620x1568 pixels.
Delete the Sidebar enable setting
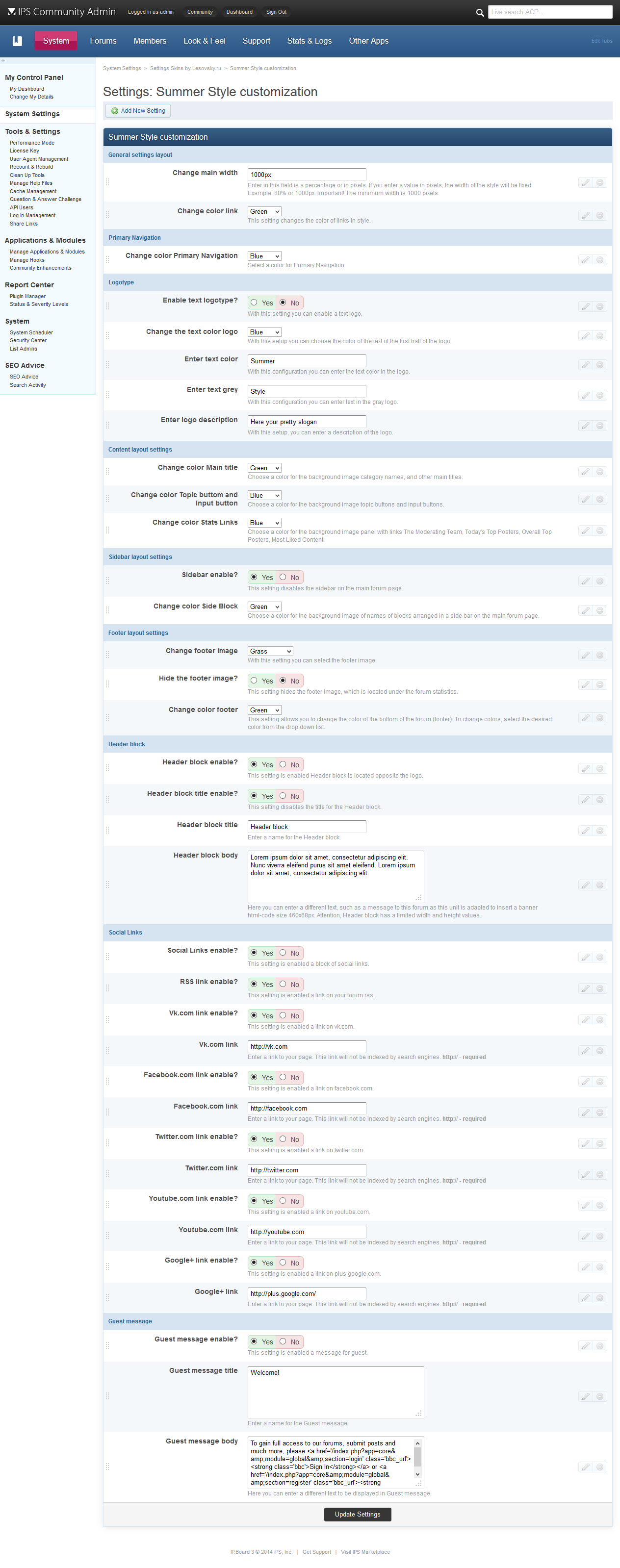point(600,582)
